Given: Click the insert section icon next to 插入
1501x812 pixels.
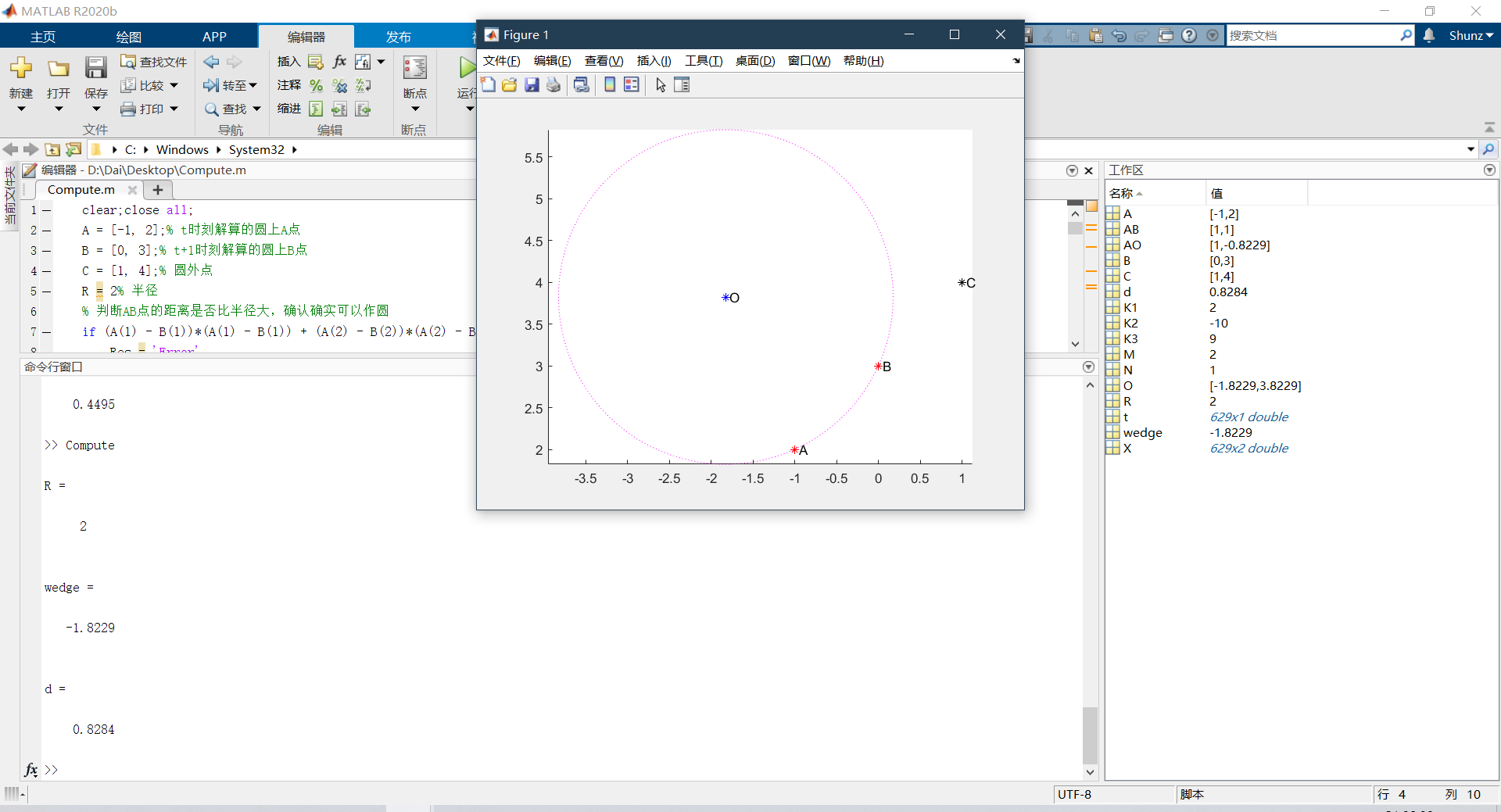Looking at the screenshot, I should [316, 62].
